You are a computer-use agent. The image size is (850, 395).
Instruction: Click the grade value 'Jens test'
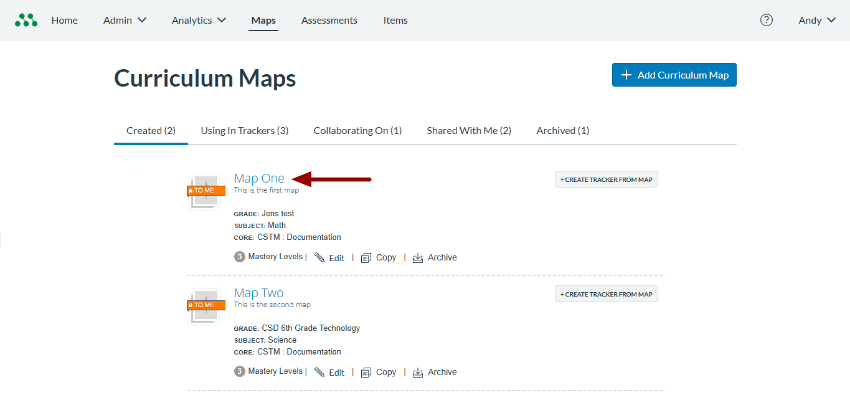278,213
